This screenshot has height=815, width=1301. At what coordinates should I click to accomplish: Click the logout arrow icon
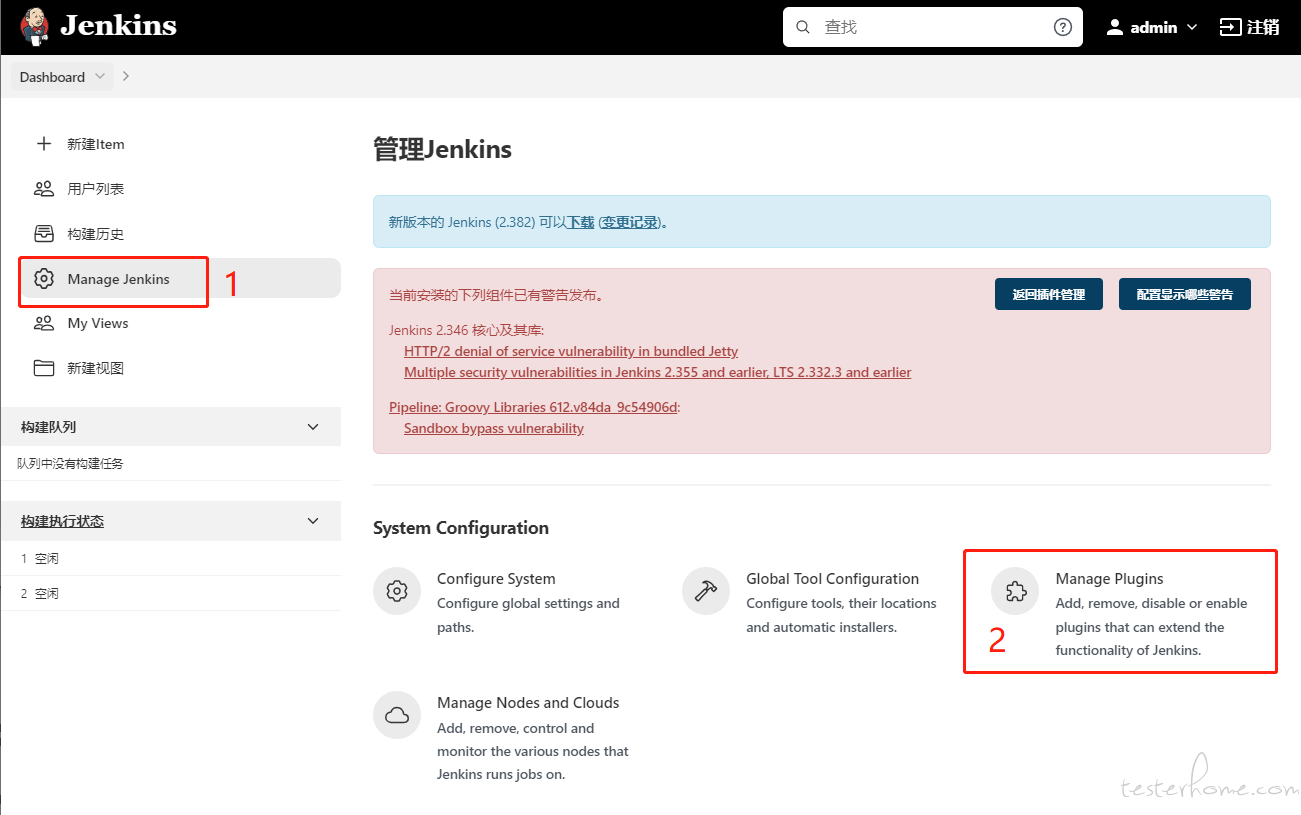click(1230, 27)
